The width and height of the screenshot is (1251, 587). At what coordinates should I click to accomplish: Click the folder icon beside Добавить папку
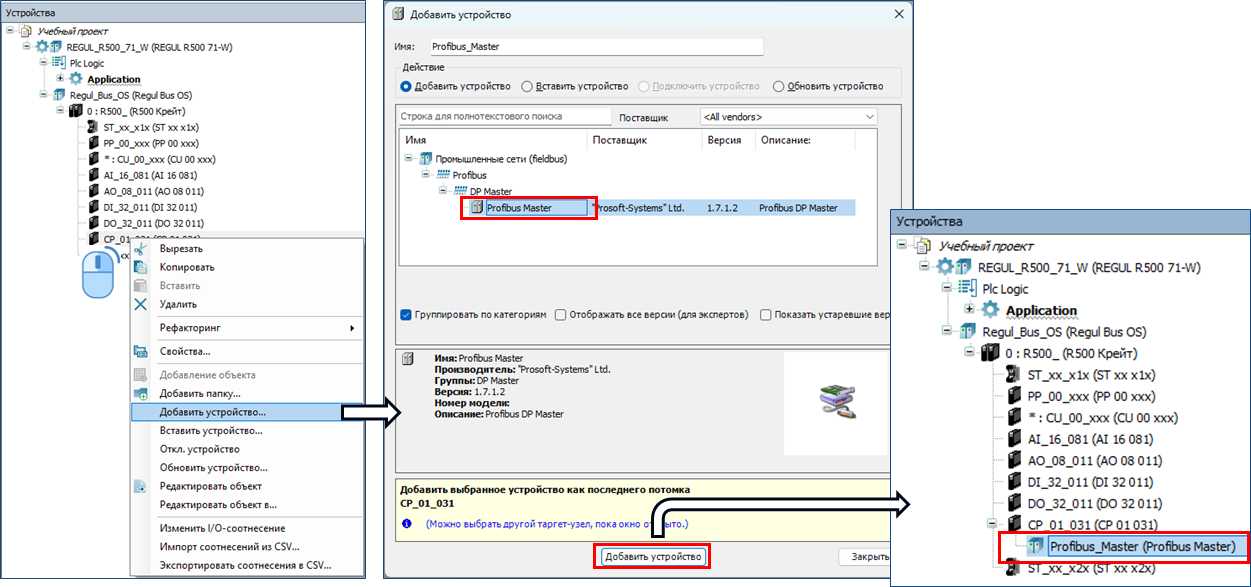(141, 394)
